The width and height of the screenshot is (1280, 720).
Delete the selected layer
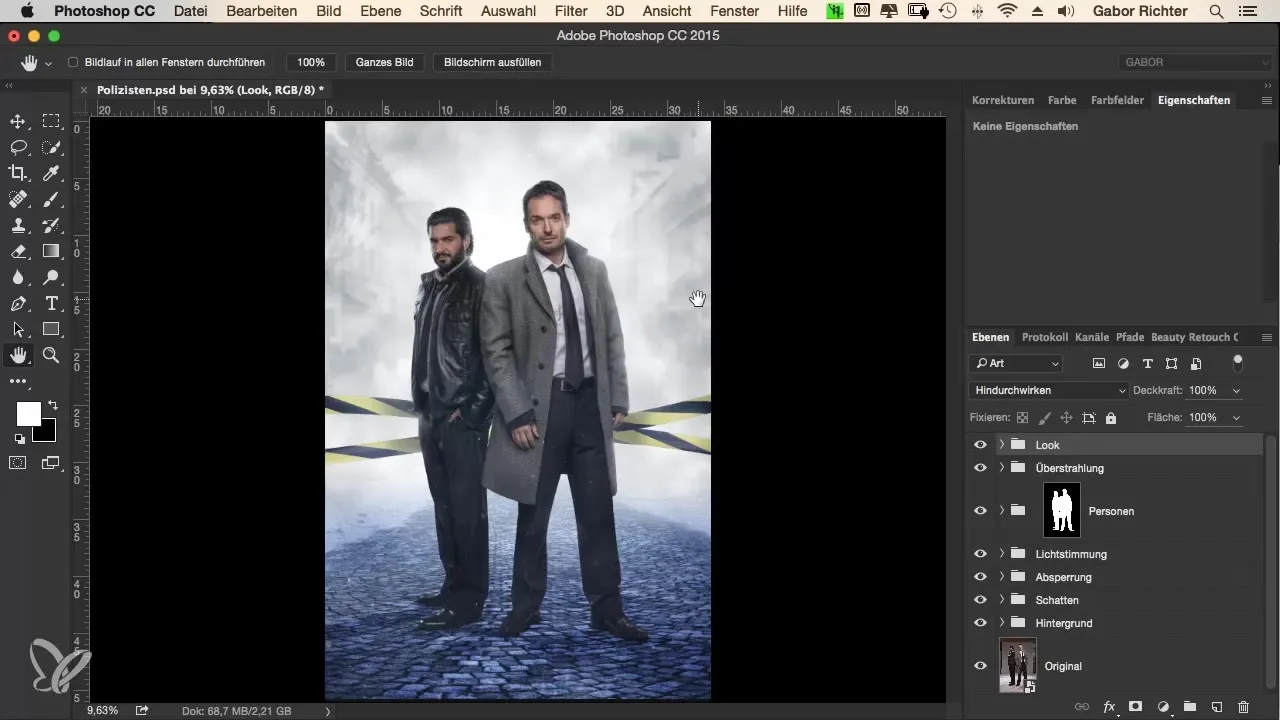pos(1244,706)
